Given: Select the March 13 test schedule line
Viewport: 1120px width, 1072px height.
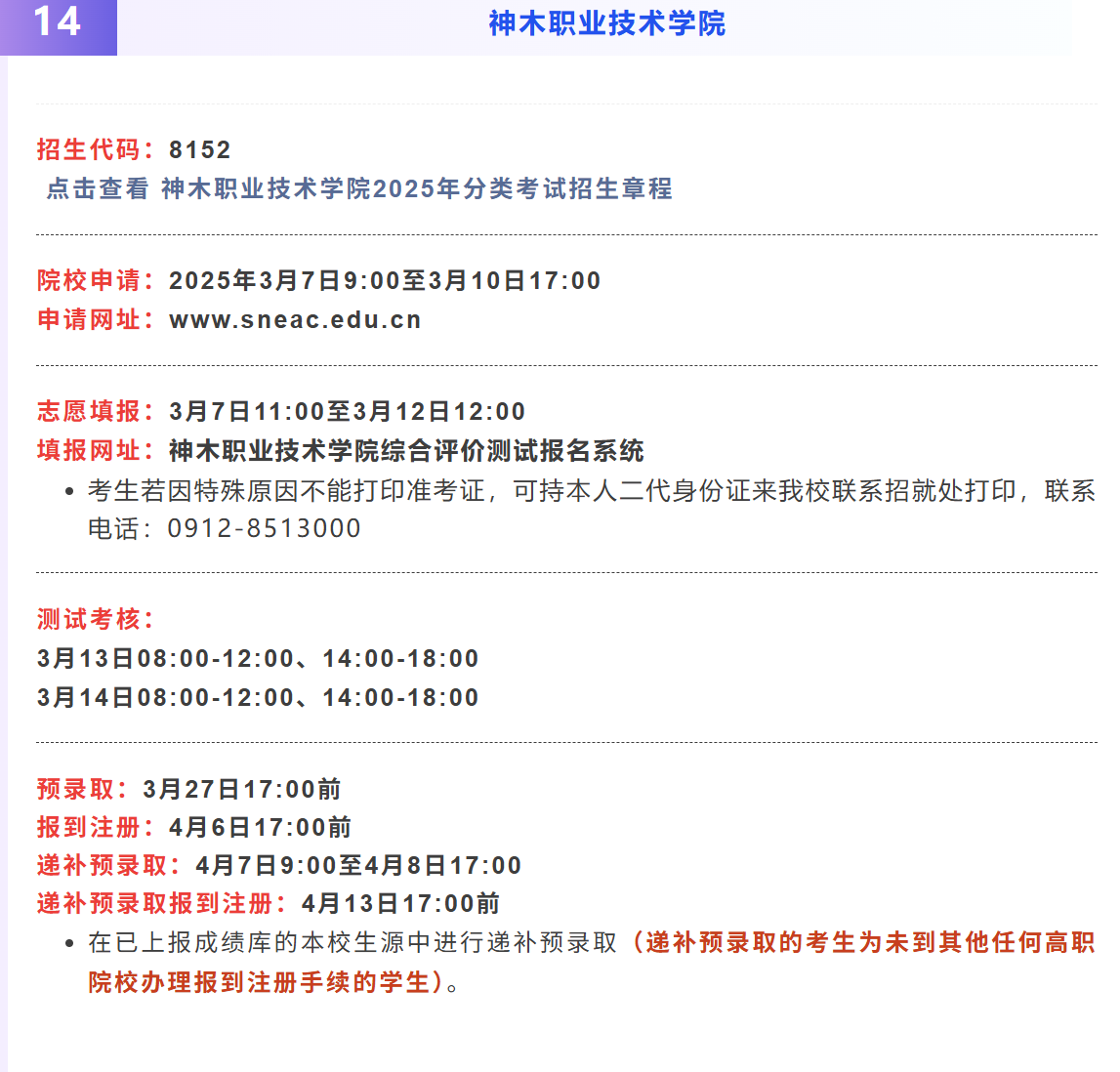Looking at the screenshot, I should click(257, 658).
